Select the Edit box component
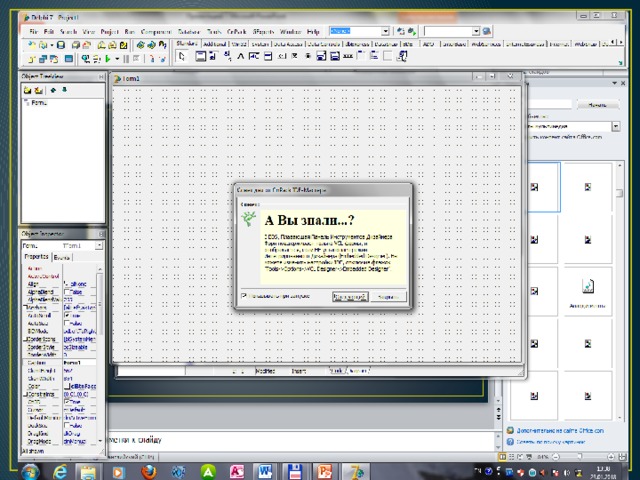 point(254,56)
